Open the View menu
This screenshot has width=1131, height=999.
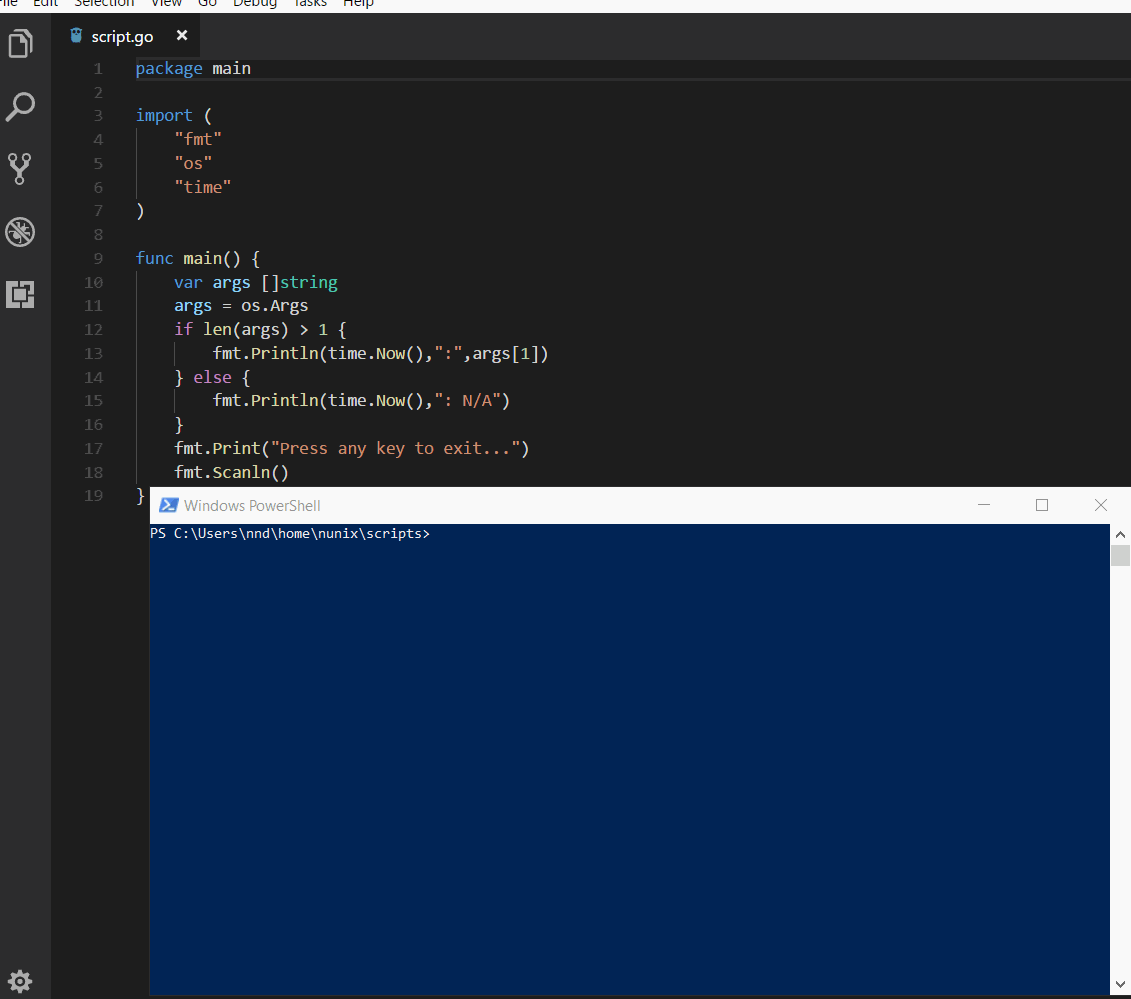166,4
